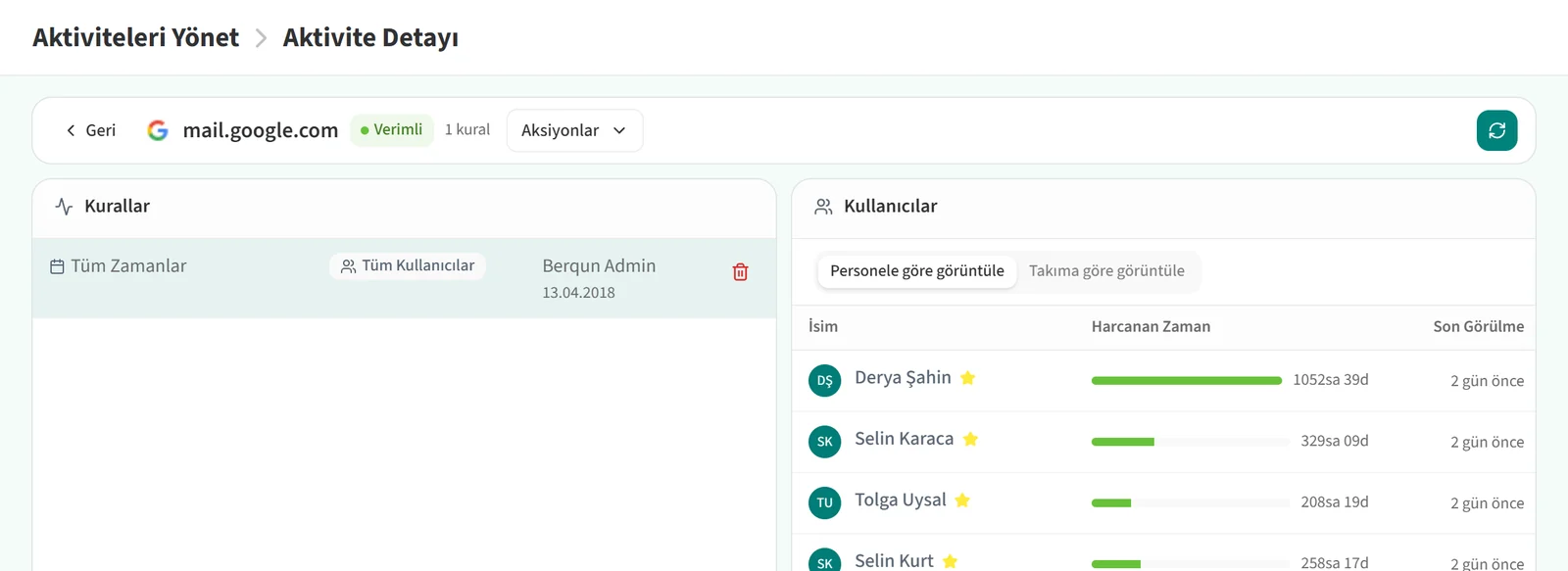Screen dimensions: 1568x571
Task: Click the Berqun Admin rule author
Action: [x=599, y=266]
